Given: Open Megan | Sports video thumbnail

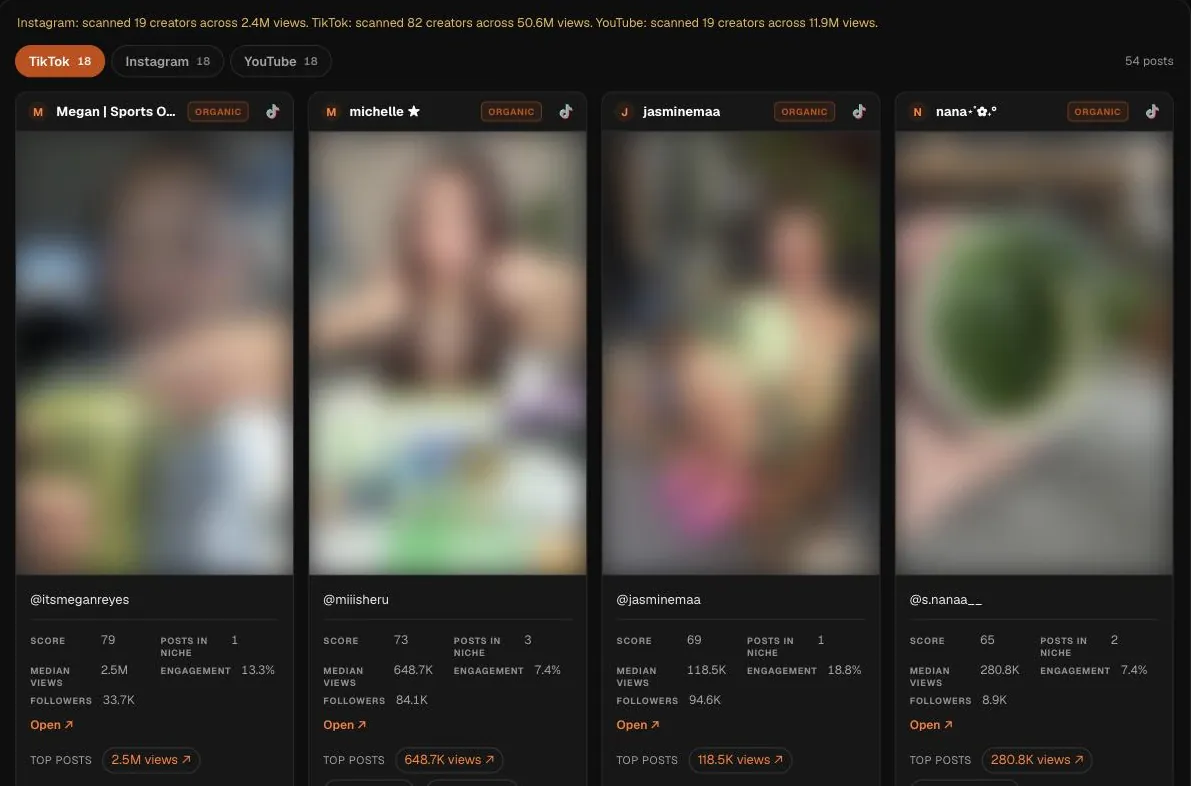Looking at the screenshot, I should click(154, 352).
